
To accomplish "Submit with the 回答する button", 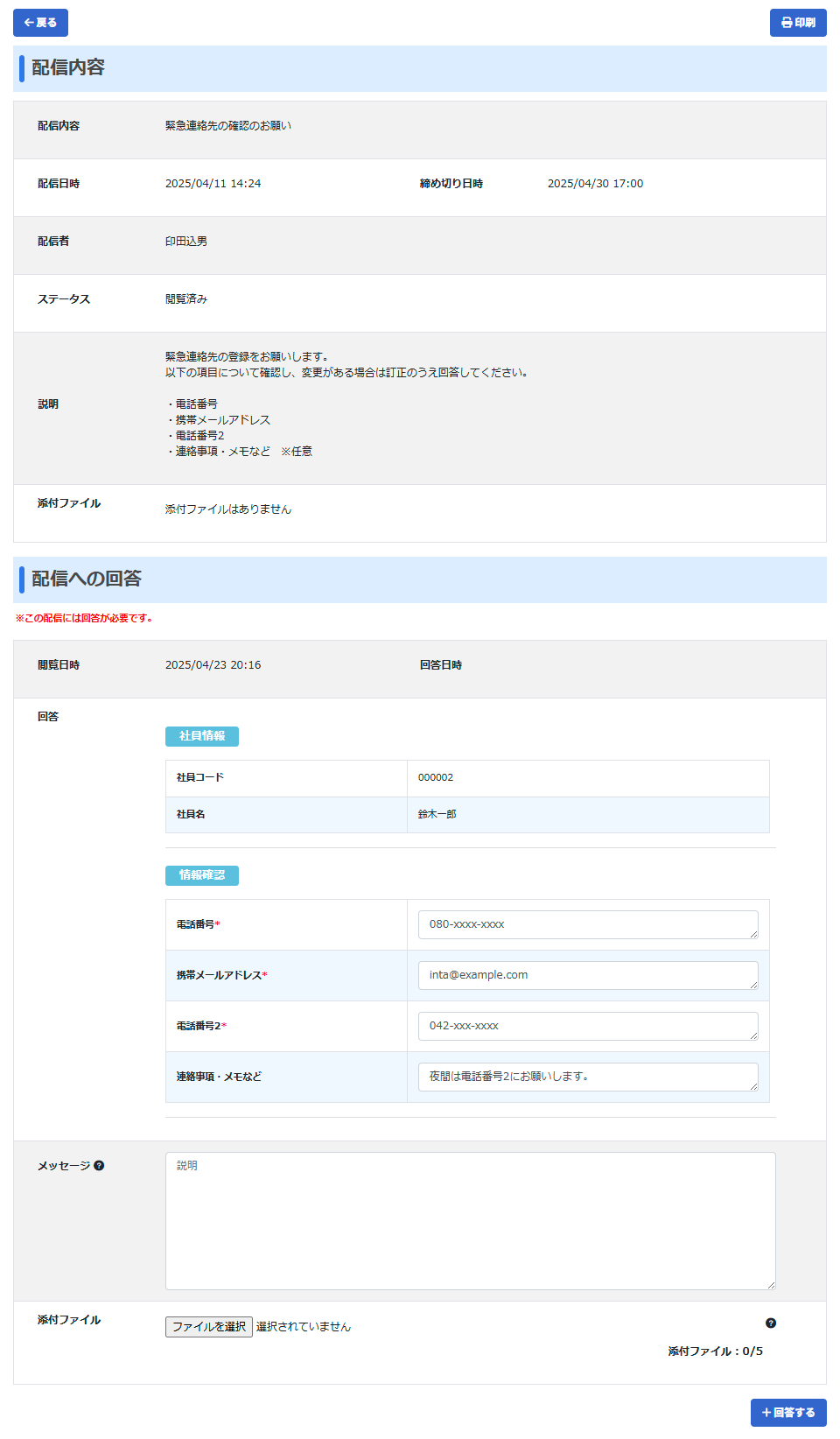I will (787, 1413).
